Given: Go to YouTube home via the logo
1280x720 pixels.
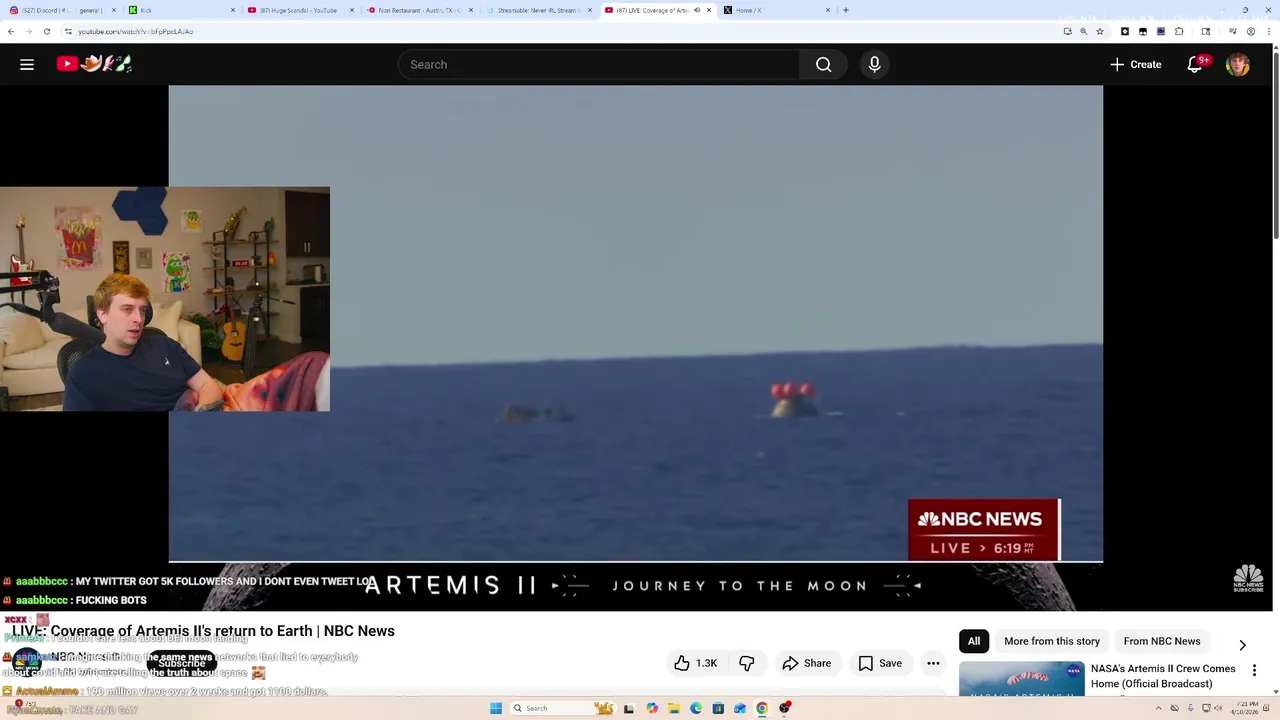Looking at the screenshot, I should 94,64.
